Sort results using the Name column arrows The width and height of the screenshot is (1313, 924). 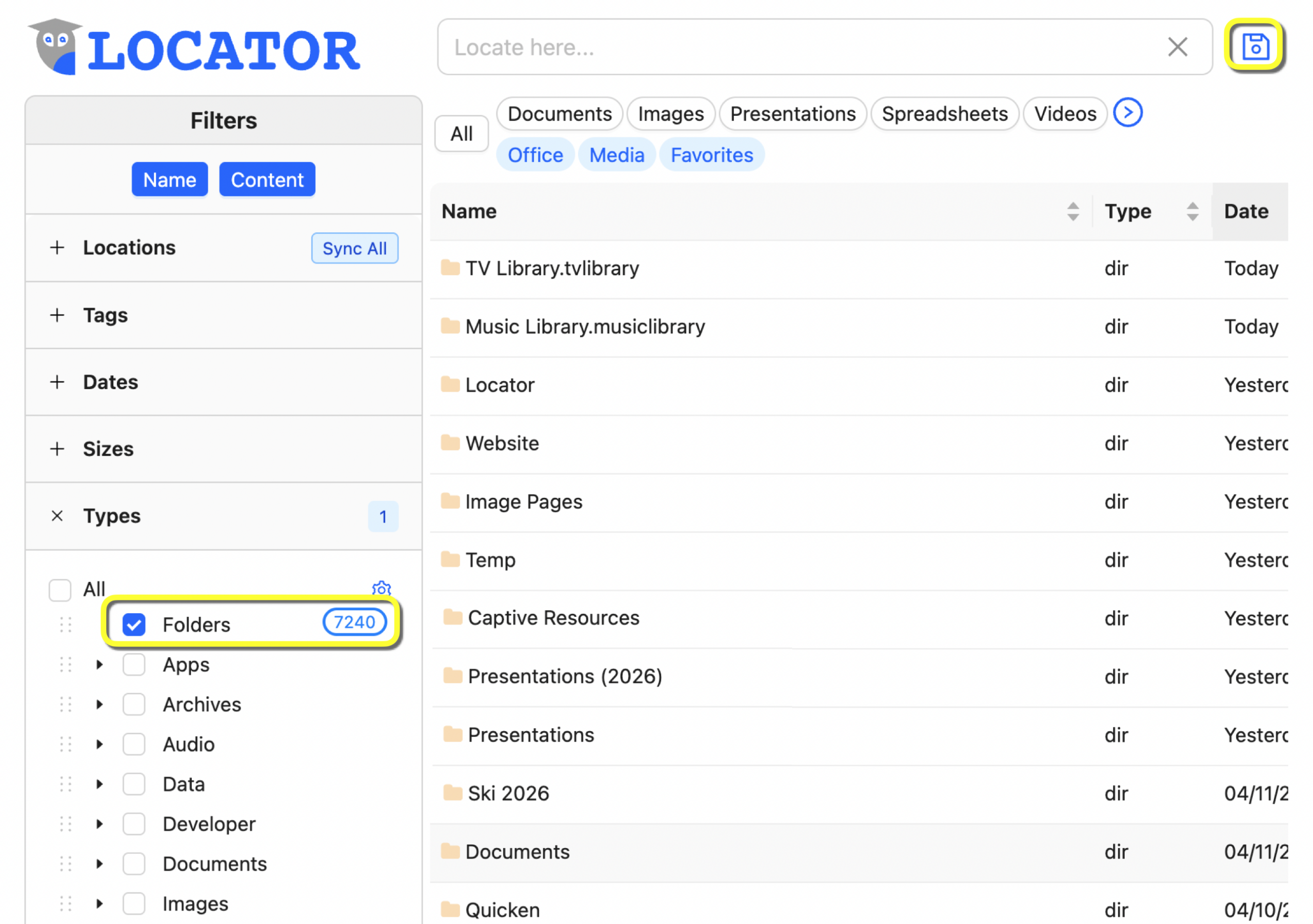pos(1075,211)
